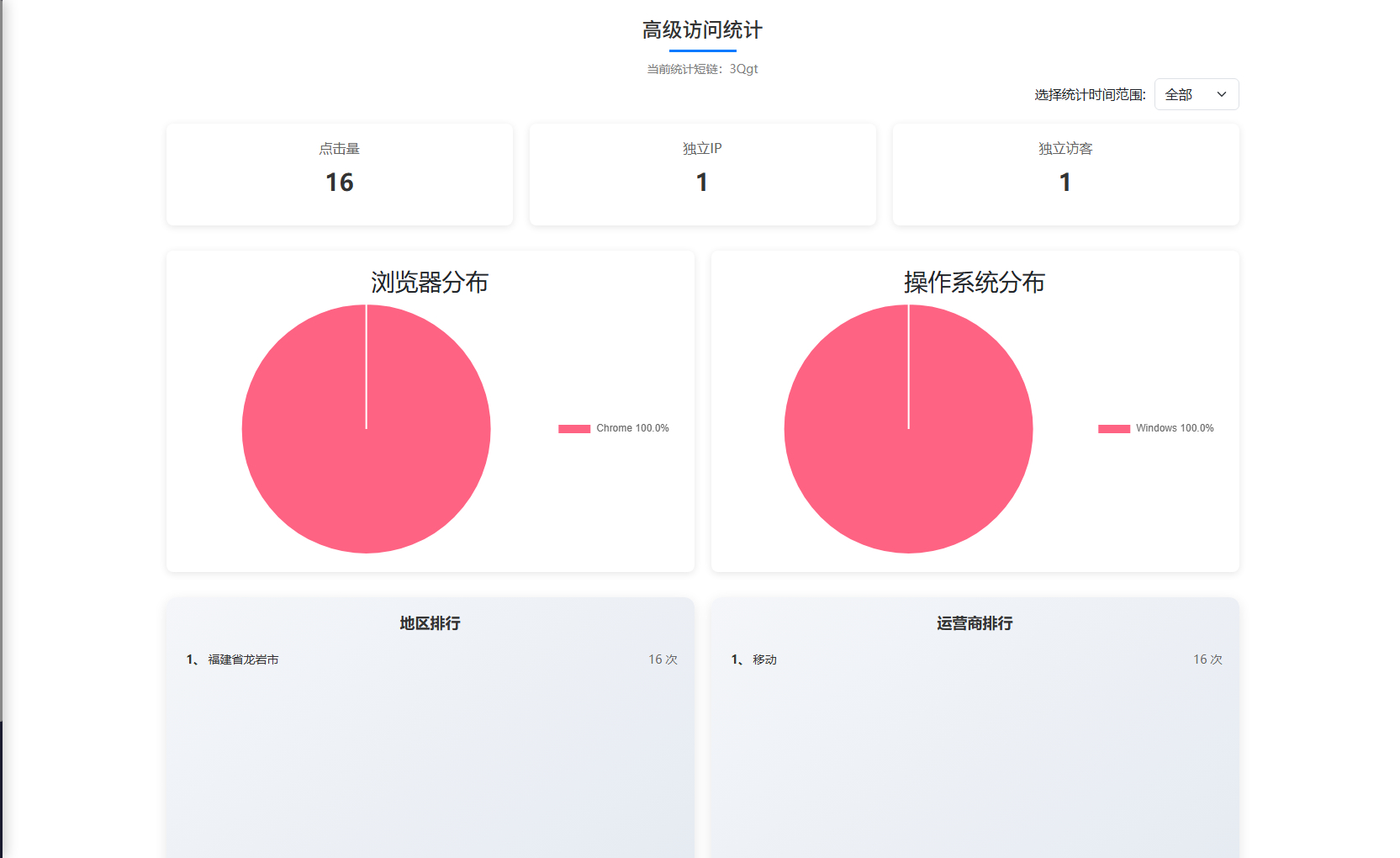Image resolution: width=1400 pixels, height=858 pixels.
Task: Click the 运营商排行 panel heading
Action: (975, 623)
